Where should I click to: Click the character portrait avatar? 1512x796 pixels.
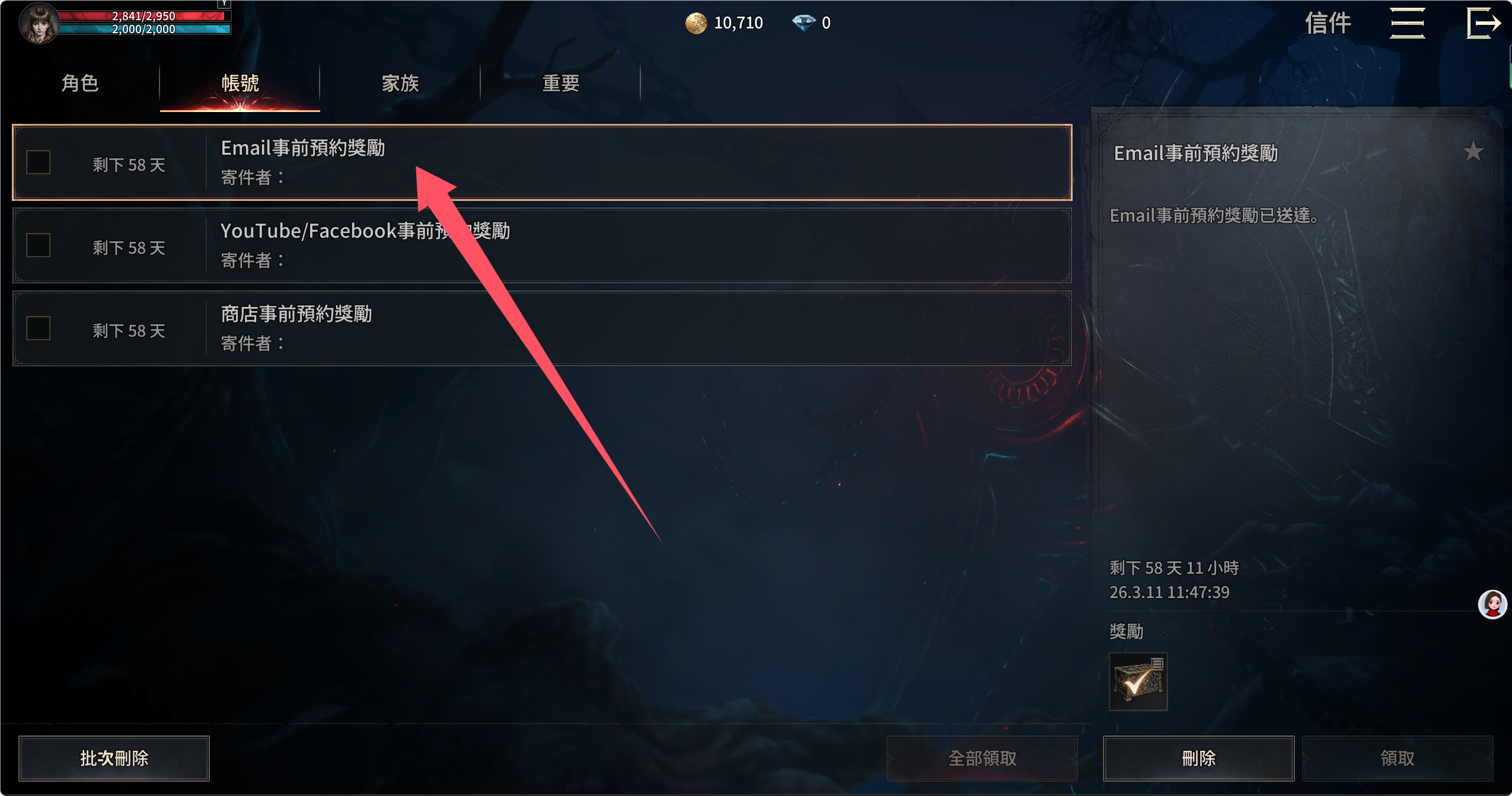click(x=39, y=23)
